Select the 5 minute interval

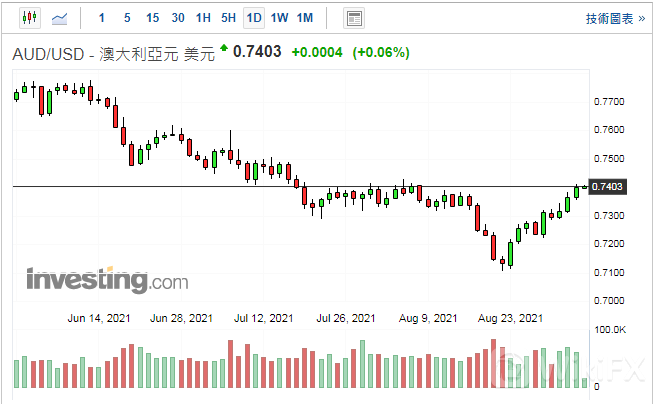126,18
